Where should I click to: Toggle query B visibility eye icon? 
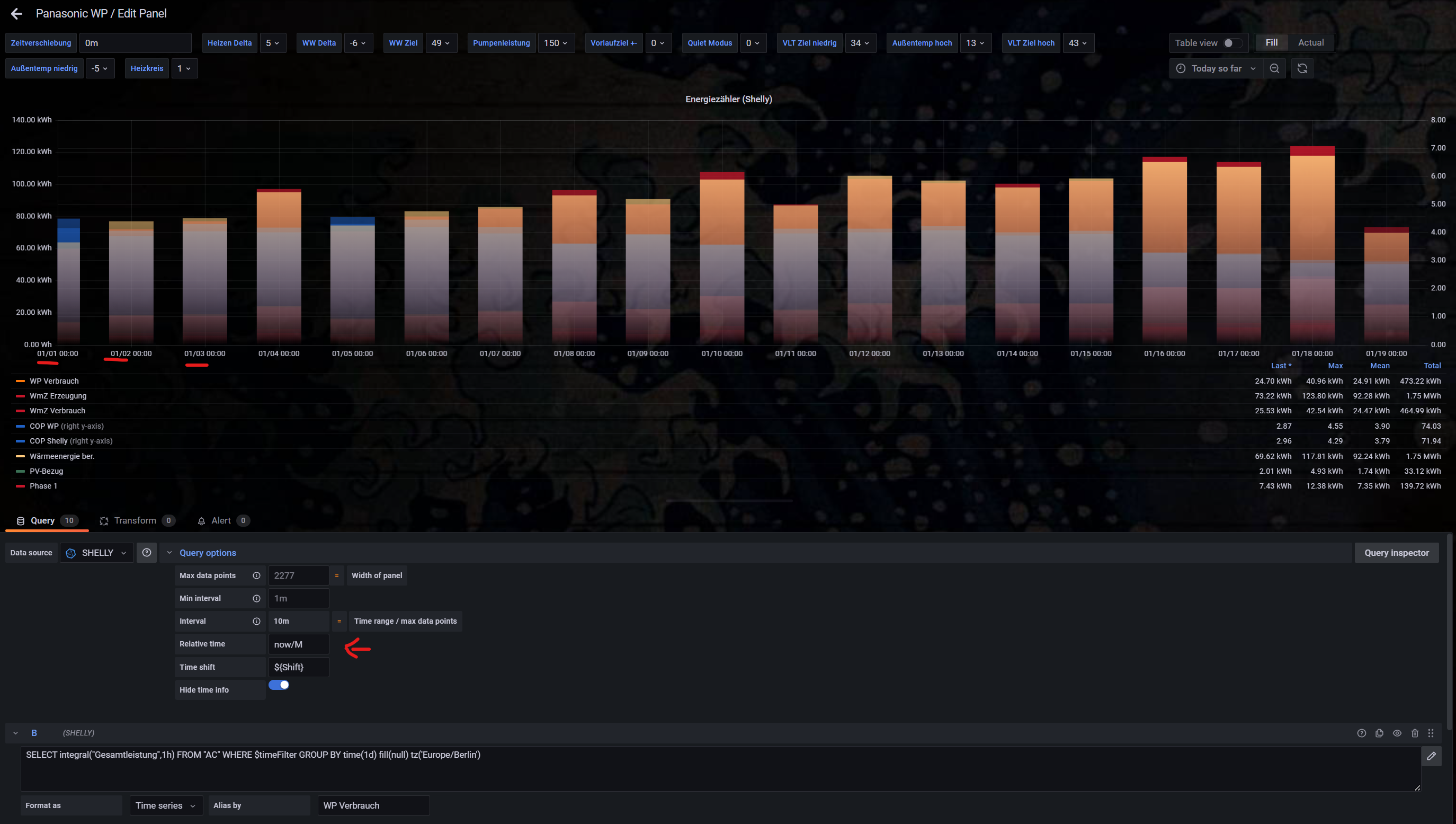[1397, 733]
